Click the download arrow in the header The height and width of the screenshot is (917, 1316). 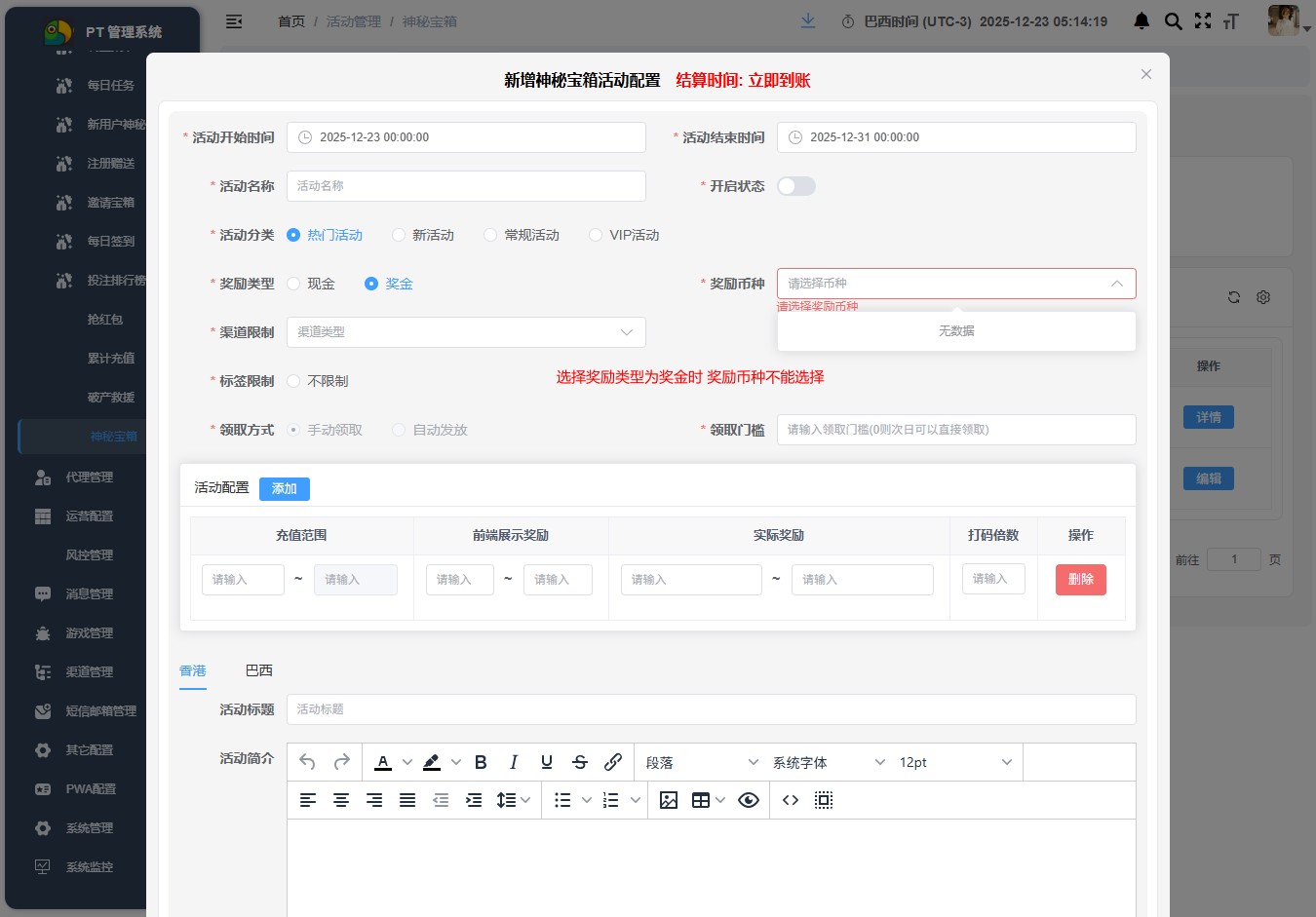pos(808,20)
